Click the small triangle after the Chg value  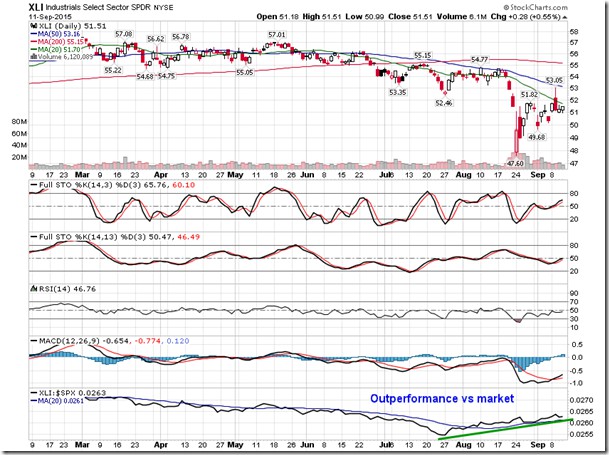pyautogui.click(x=564, y=17)
